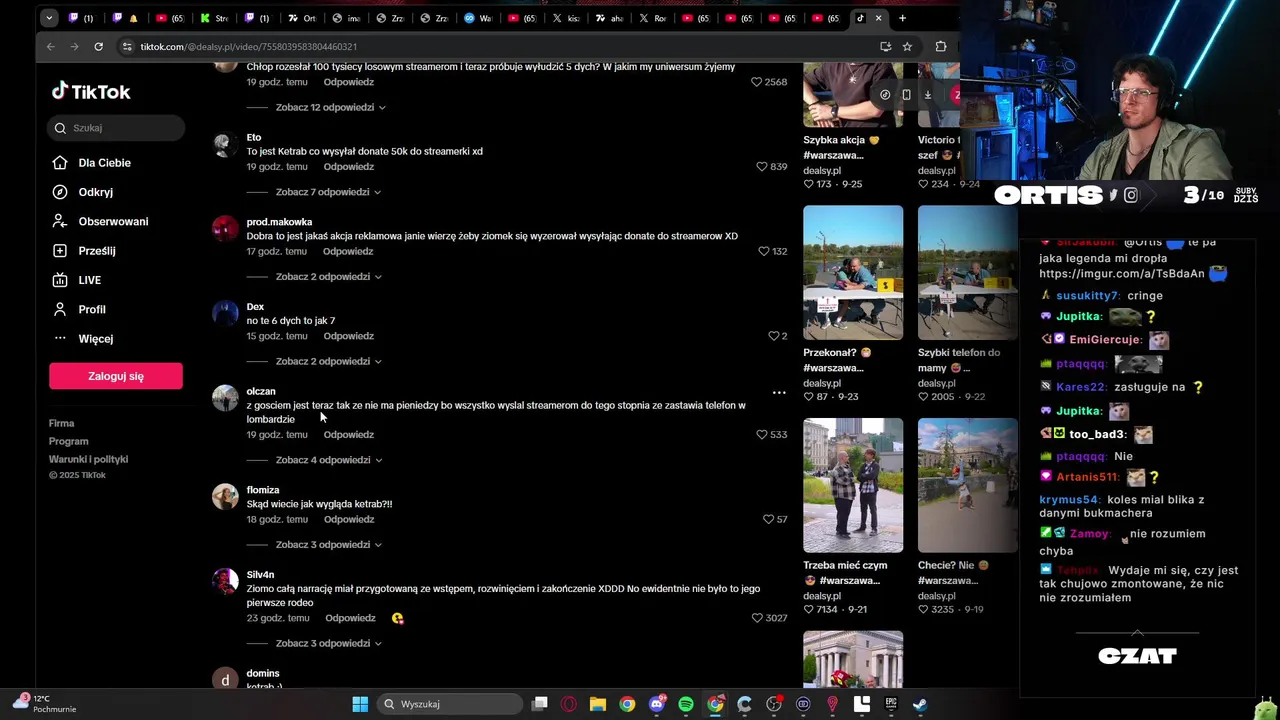Open the Trzeba mieć czym video thumbnail
This screenshot has width=1280, height=720.
853,485
